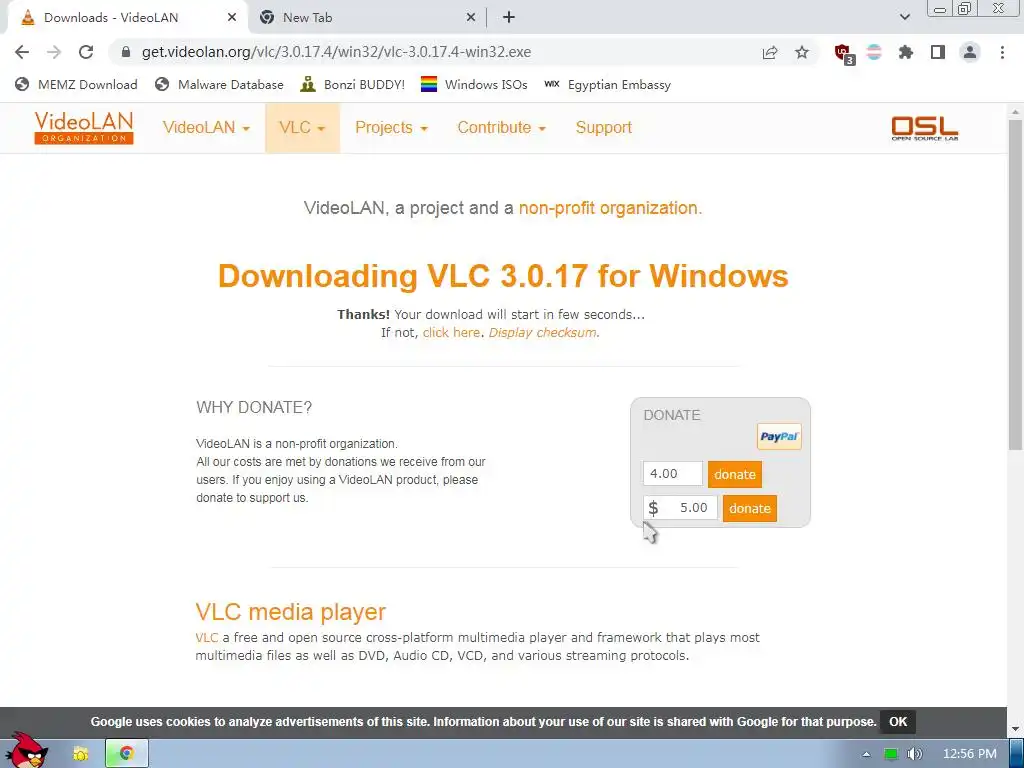Open Chrome three-dot menu
The image size is (1024, 768).
click(x=1002, y=52)
